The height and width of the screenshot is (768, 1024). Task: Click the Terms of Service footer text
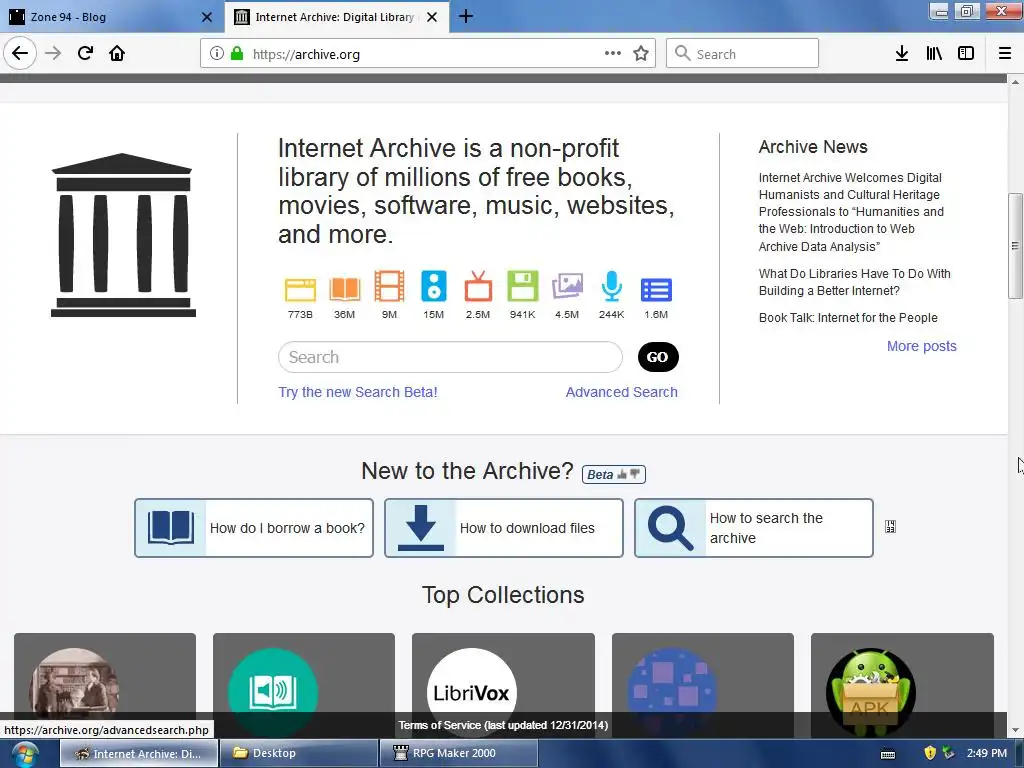tap(504, 725)
